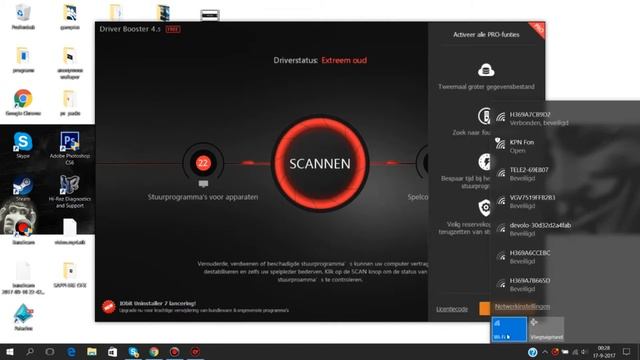Screen dimensions: 640x360
Task: Open Microsoft Store from the taskbar
Action: click(x=113, y=352)
